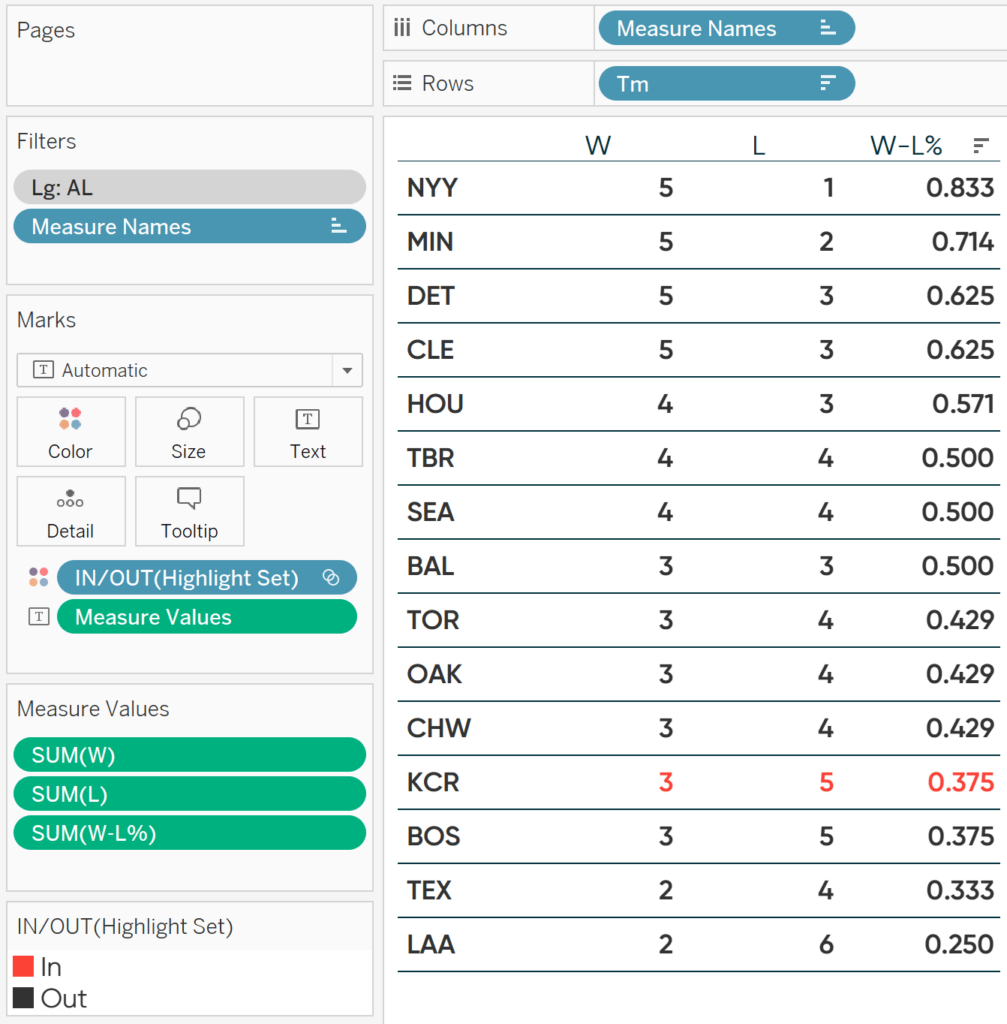Select the Lg: AL filter pill
This screenshot has height=1024, width=1007.
[x=189, y=187]
